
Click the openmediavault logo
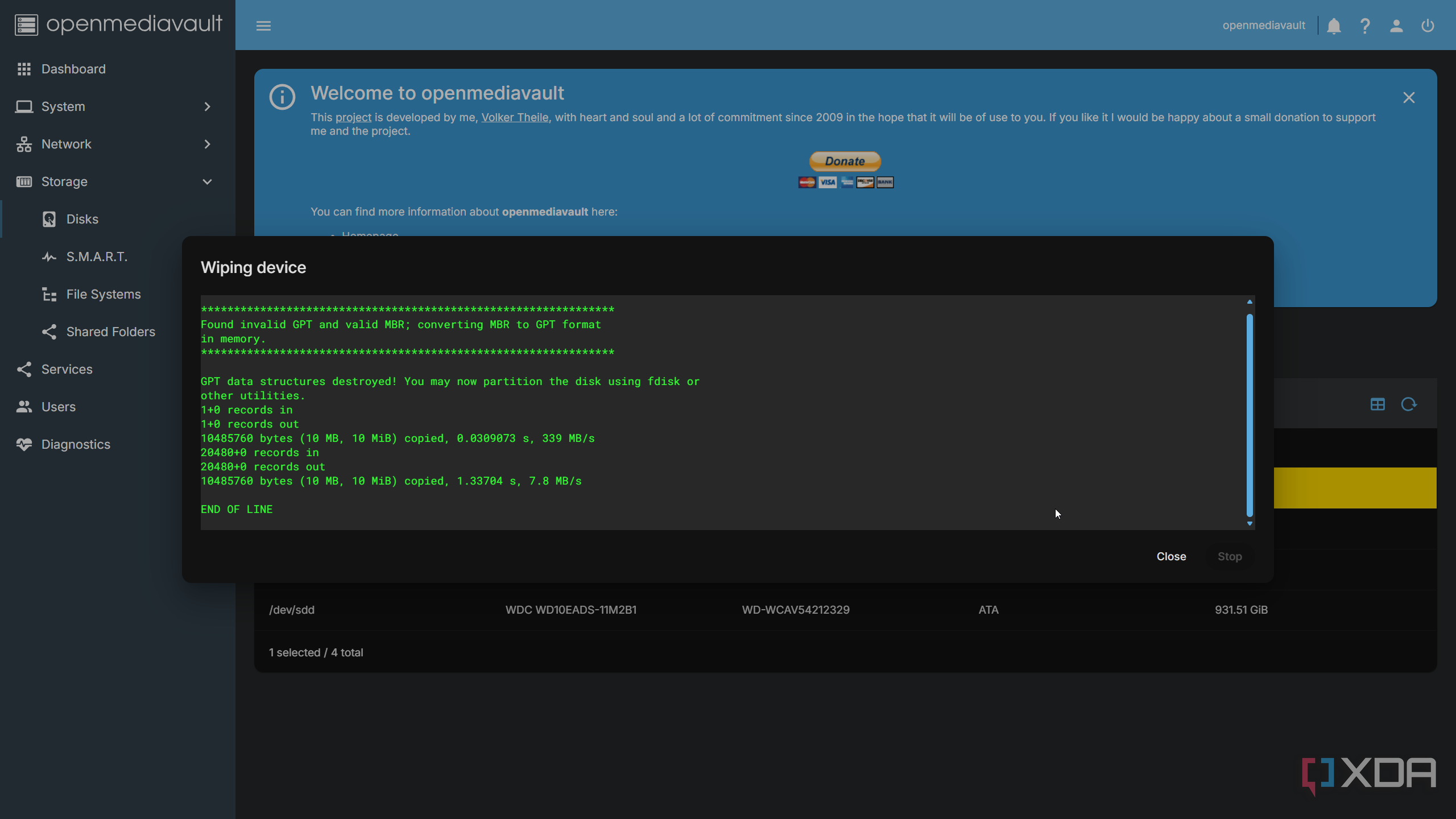click(x=118, y=24)
